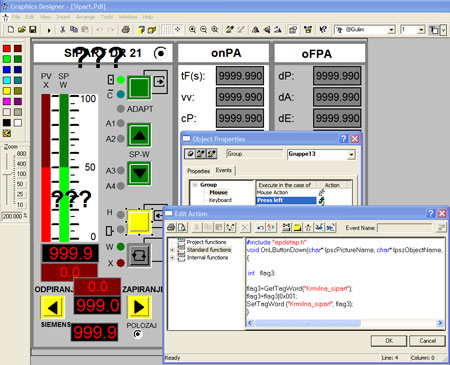450x365 pixels.
Task: Delete with X icon in Edit Action toolbar
Action: click(245, 228)
